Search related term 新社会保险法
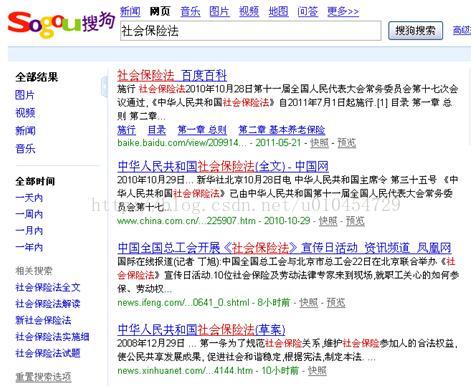 tap(43, 320)
